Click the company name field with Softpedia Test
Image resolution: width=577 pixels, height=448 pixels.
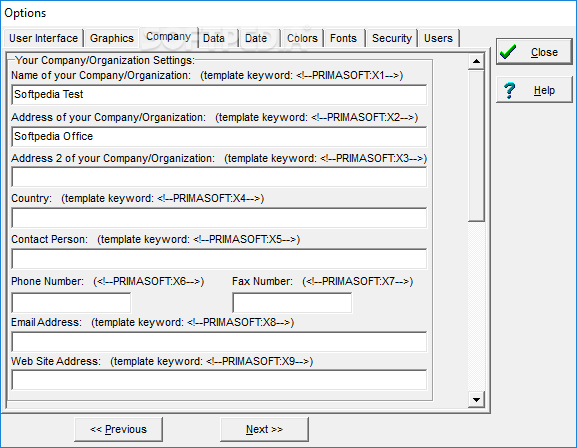coord(219,95)
